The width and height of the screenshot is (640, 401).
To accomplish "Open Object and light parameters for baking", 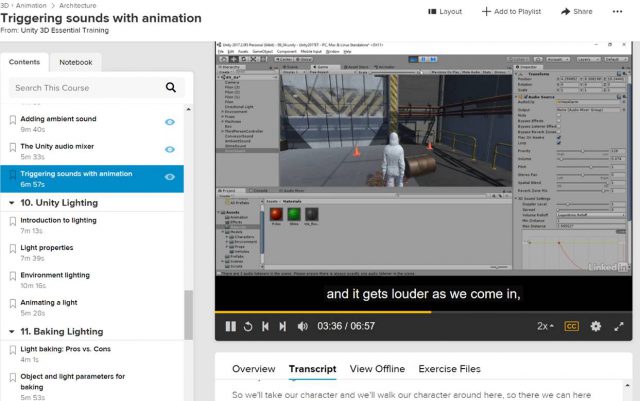I will click(x=73, y=381).
